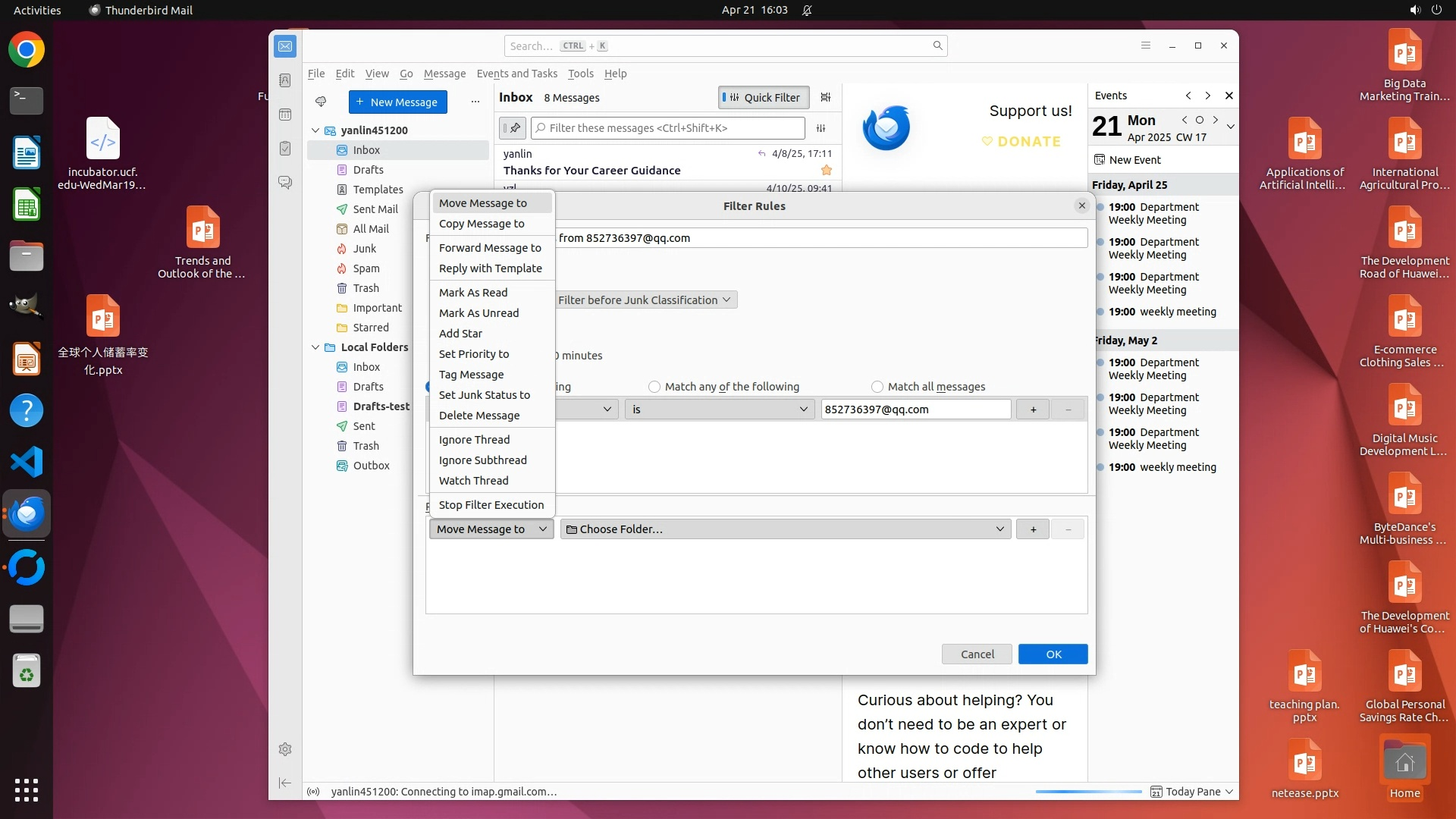Click the New Message button

397,102
